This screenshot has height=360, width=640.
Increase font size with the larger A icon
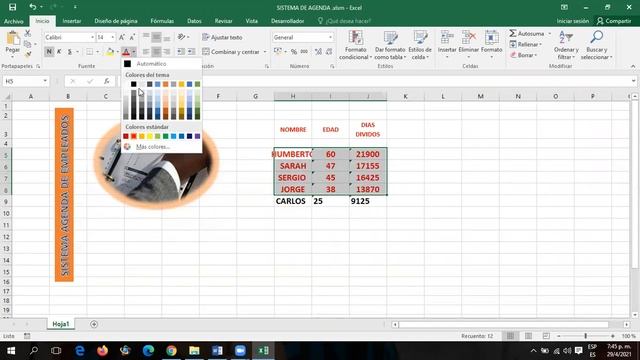click(122, 37)
